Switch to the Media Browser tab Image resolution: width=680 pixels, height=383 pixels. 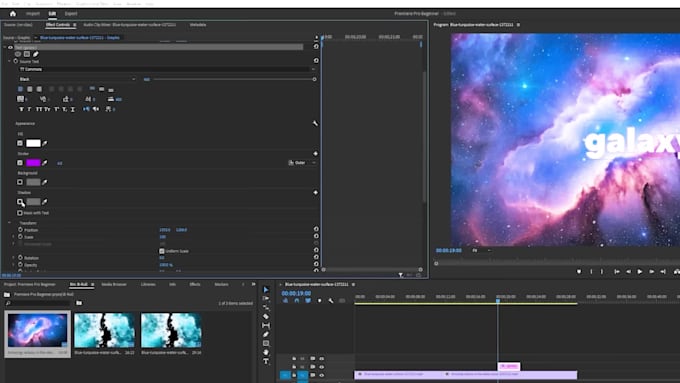(x=114, y=285)
